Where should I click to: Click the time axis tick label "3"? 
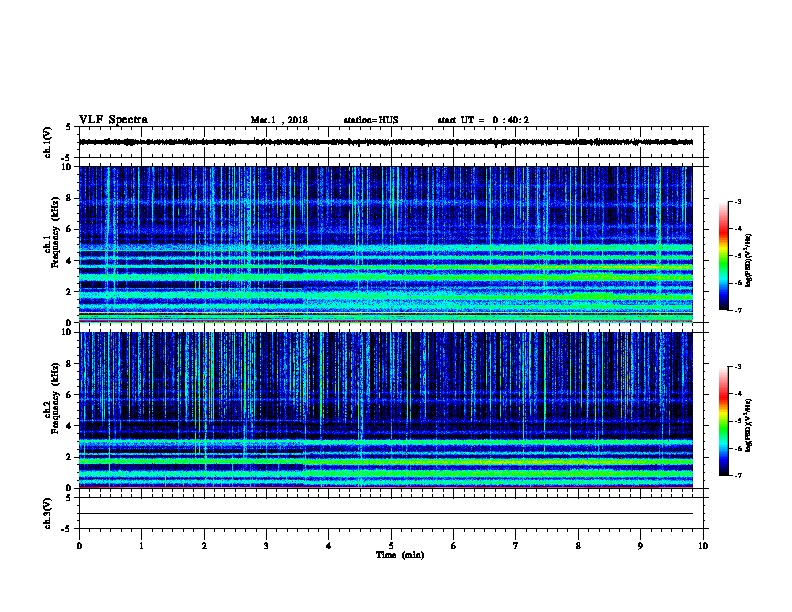tap(266, 546)
